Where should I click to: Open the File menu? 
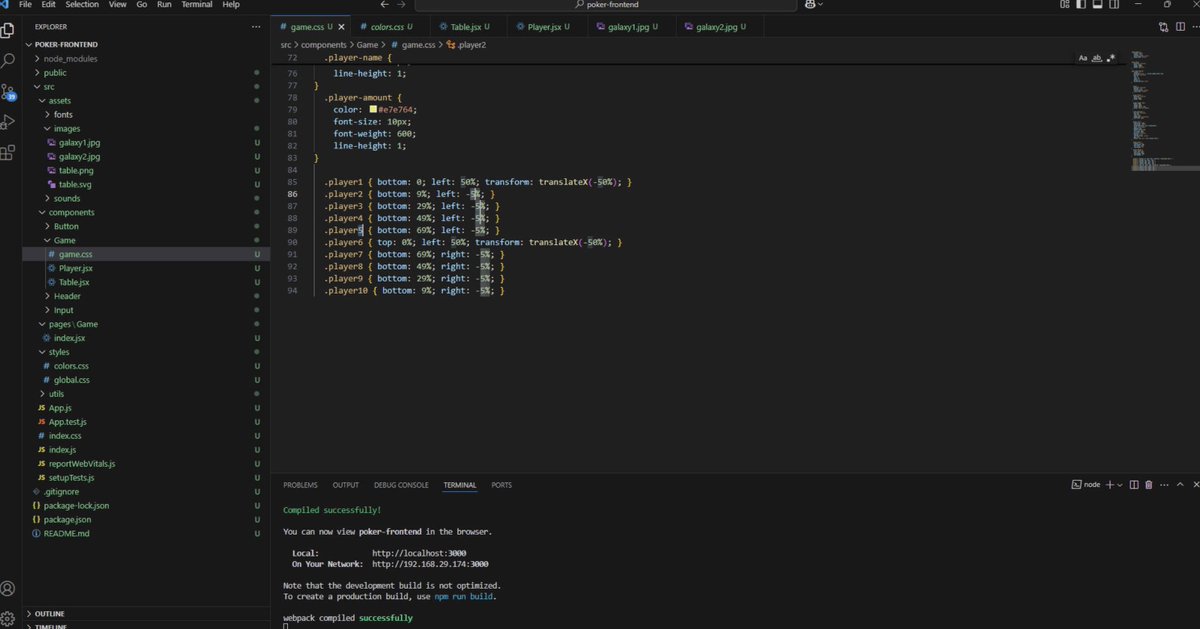pyautogui.click(x=26, y=5)
